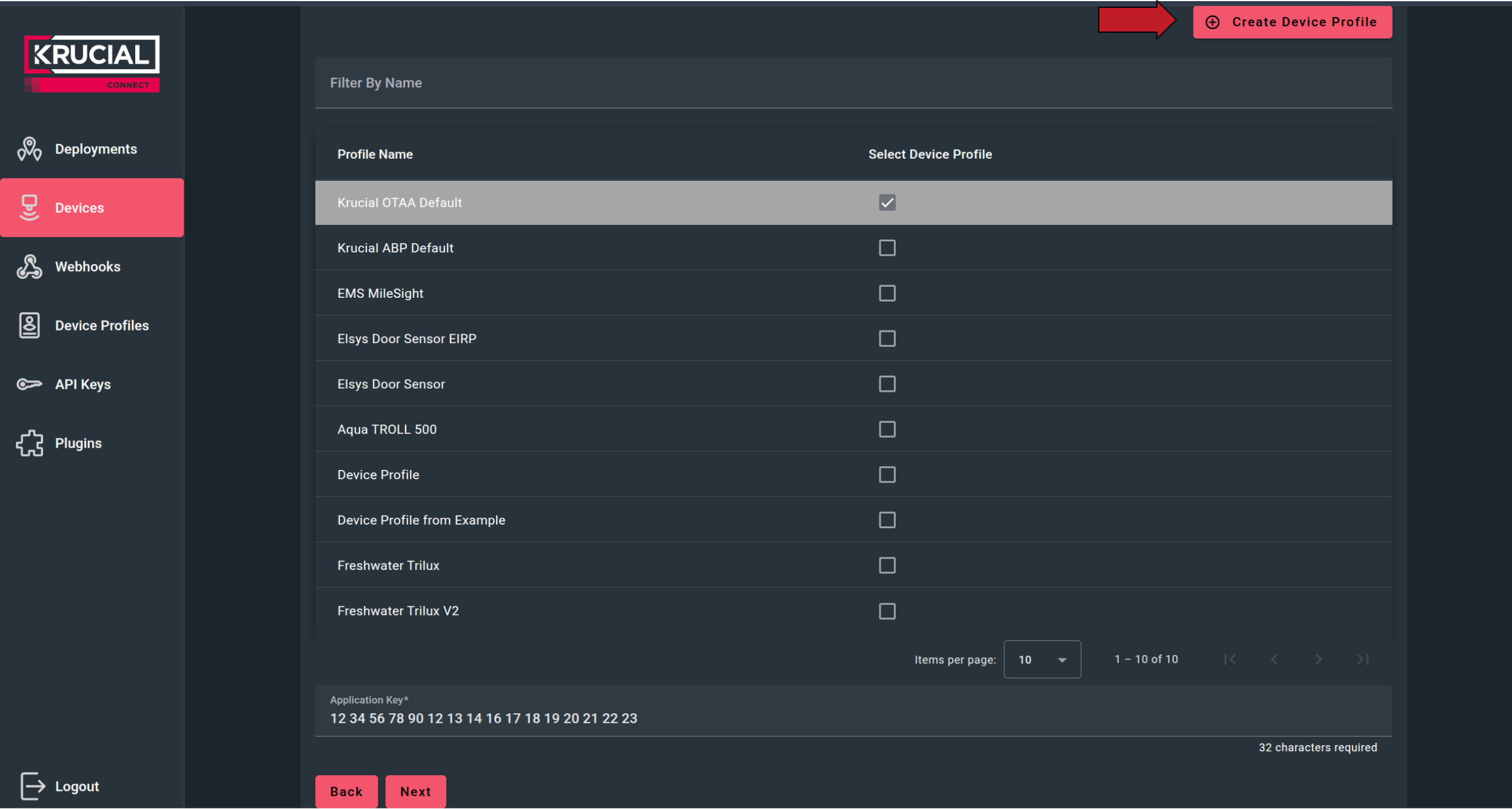This screenshot has height=809, width=1512.
Task: Jump to last page using pagination icon
Action: [x=1363, y=659]
